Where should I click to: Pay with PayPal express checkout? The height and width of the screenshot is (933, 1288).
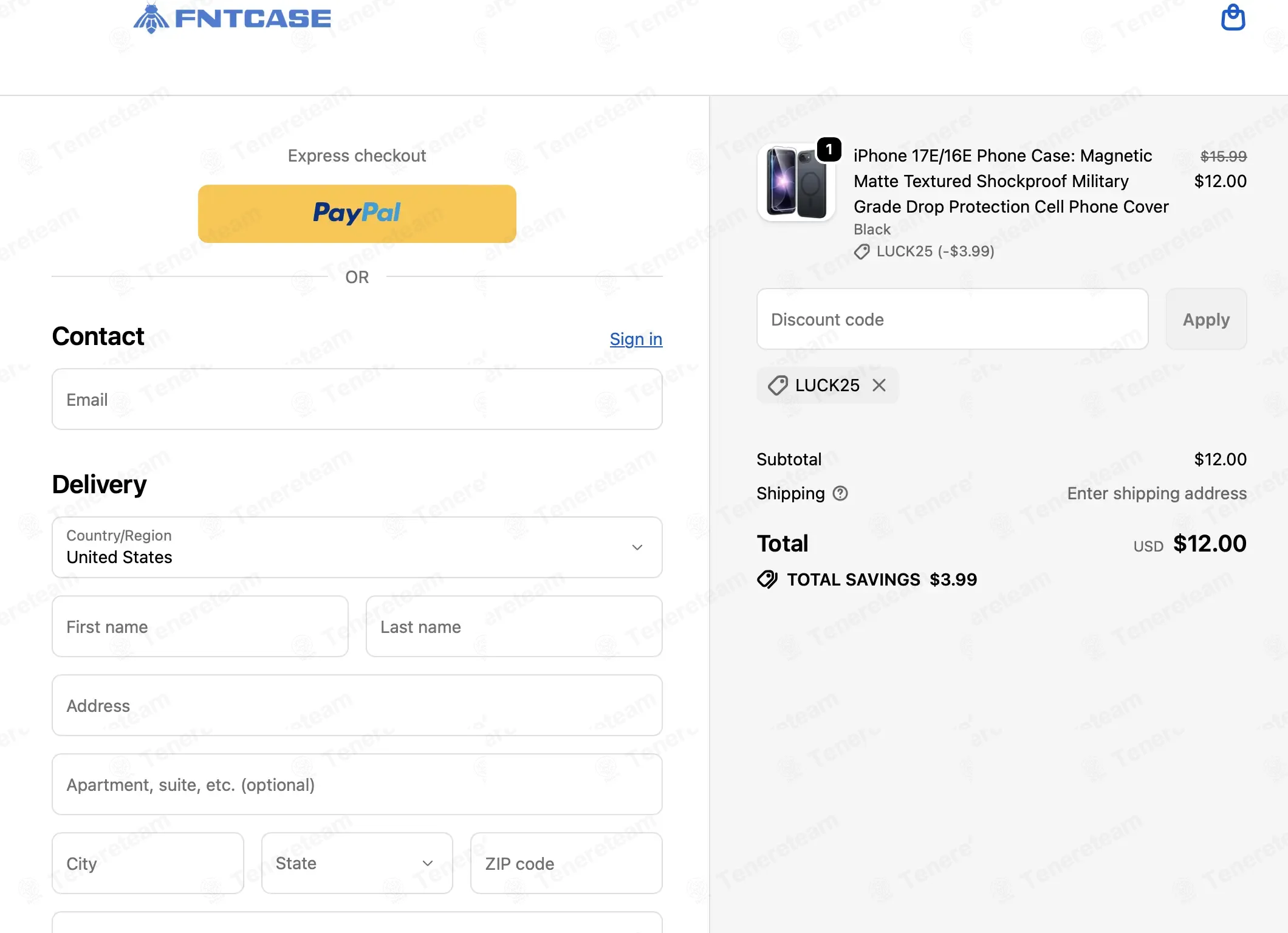[x=357, y=214]
